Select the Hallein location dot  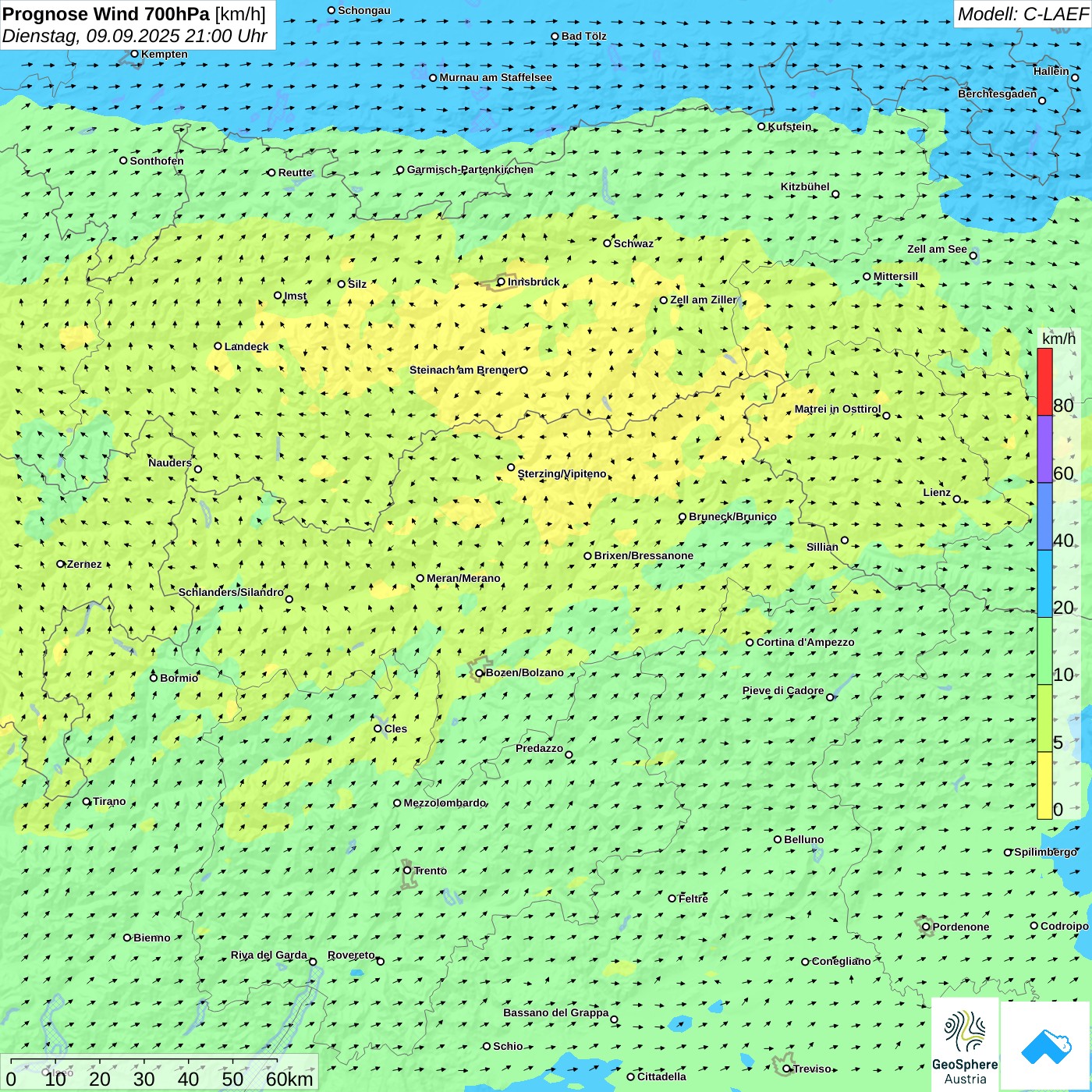(1075, 78)
